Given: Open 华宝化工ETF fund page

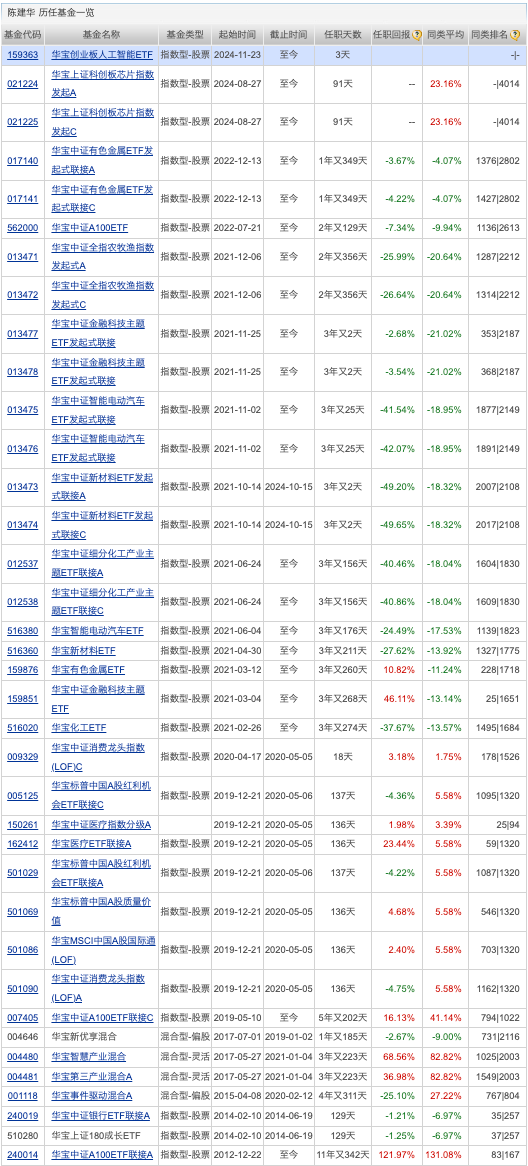Looking at the screenshot, I should coord(79,727).
